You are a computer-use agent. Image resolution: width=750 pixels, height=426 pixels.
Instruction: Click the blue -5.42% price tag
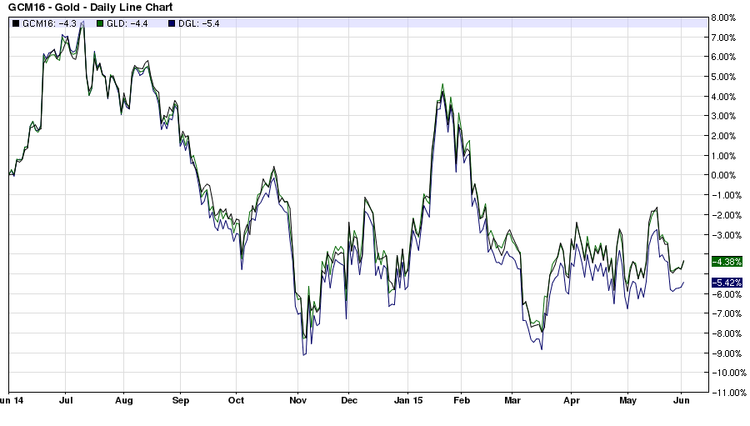[x=726, y=283]
